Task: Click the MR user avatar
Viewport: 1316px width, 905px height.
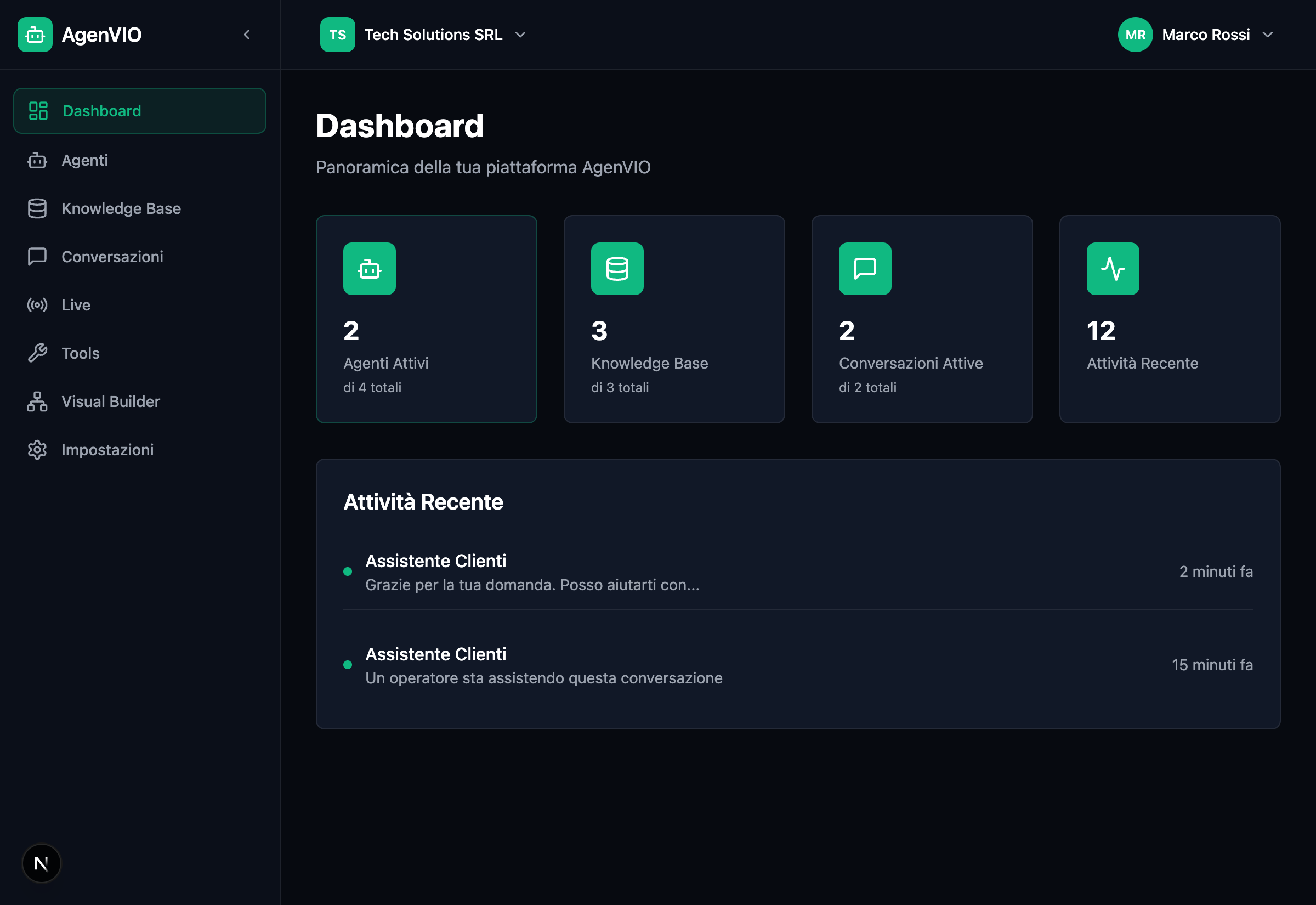Action: (x=1135, y=34)
